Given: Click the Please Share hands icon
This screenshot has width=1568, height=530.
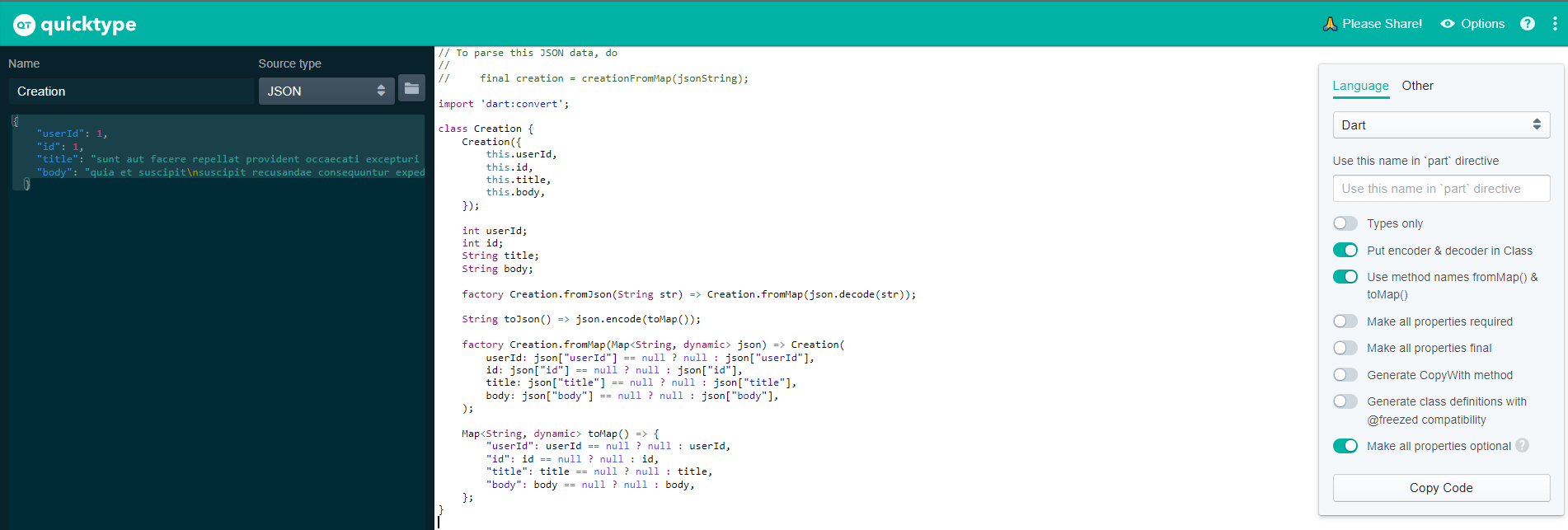Looking at the screenshot, I should (1330, 24).
